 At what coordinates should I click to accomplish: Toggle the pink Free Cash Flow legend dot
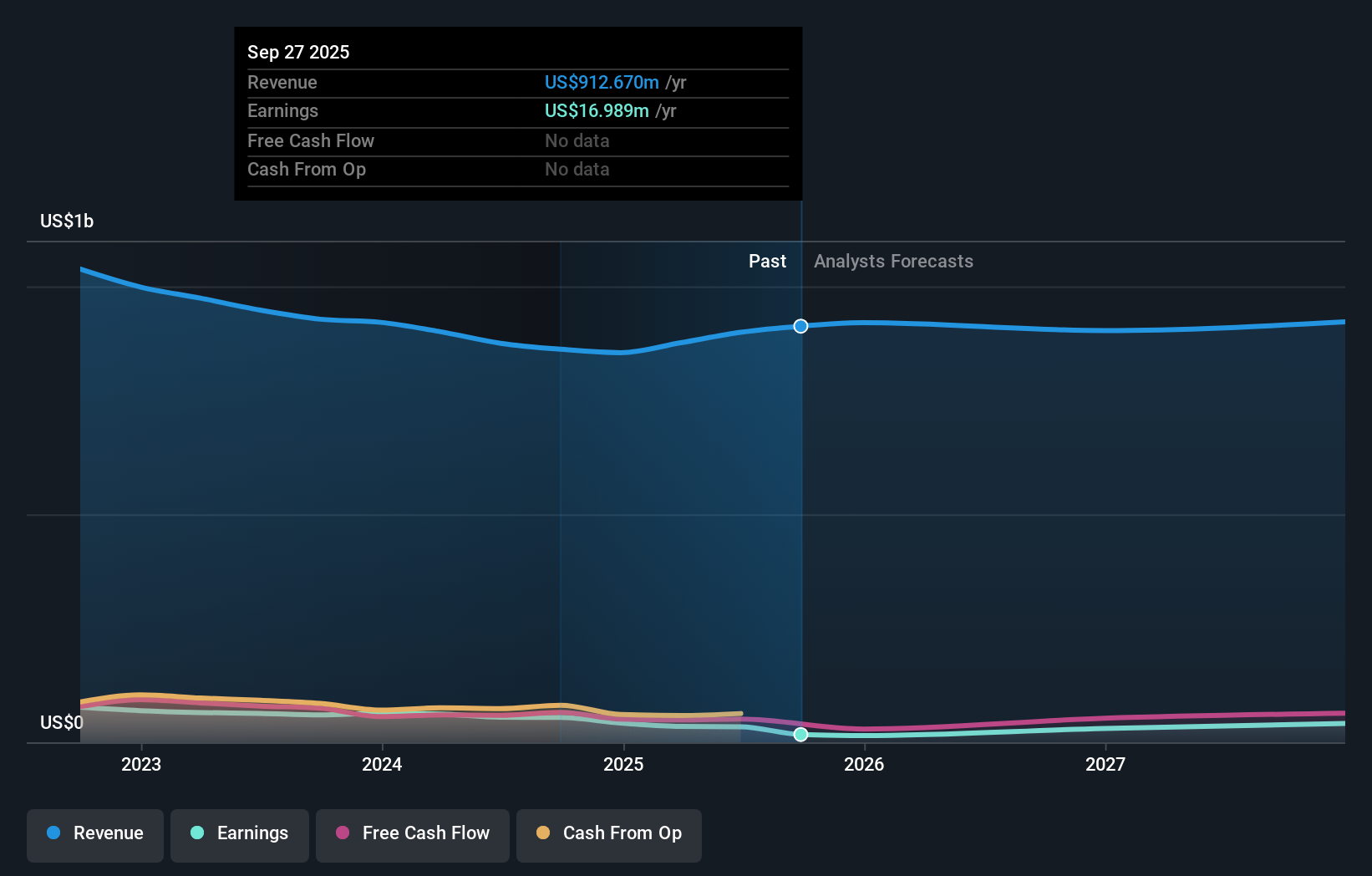click(343, 833)
